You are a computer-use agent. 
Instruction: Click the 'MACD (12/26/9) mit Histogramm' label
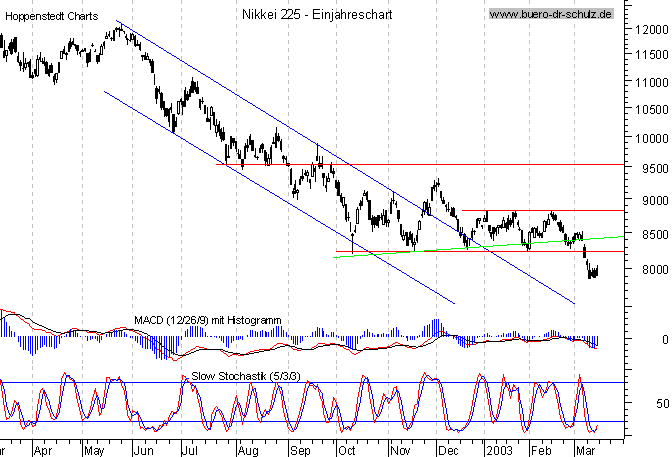[208, 320]
